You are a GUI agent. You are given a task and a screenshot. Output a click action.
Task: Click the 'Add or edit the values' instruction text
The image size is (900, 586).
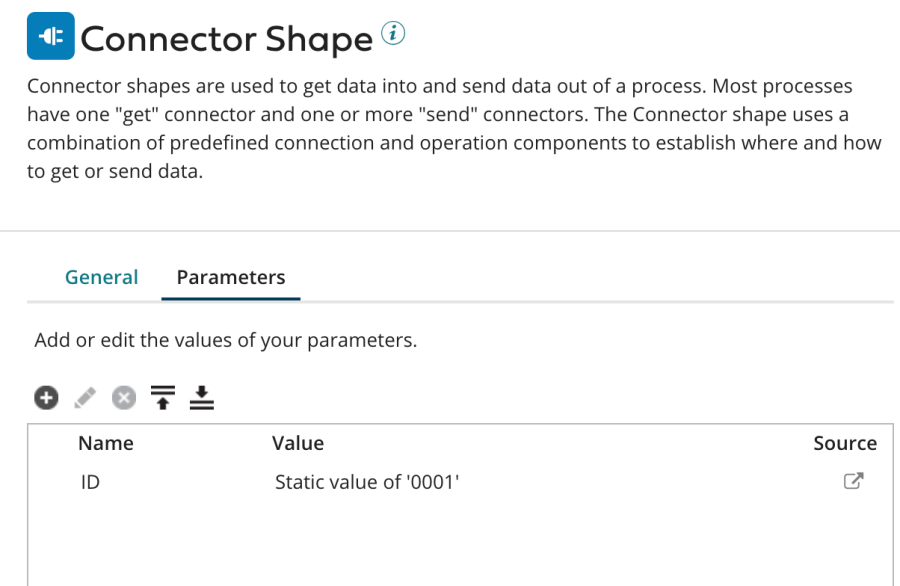[225, 340]
